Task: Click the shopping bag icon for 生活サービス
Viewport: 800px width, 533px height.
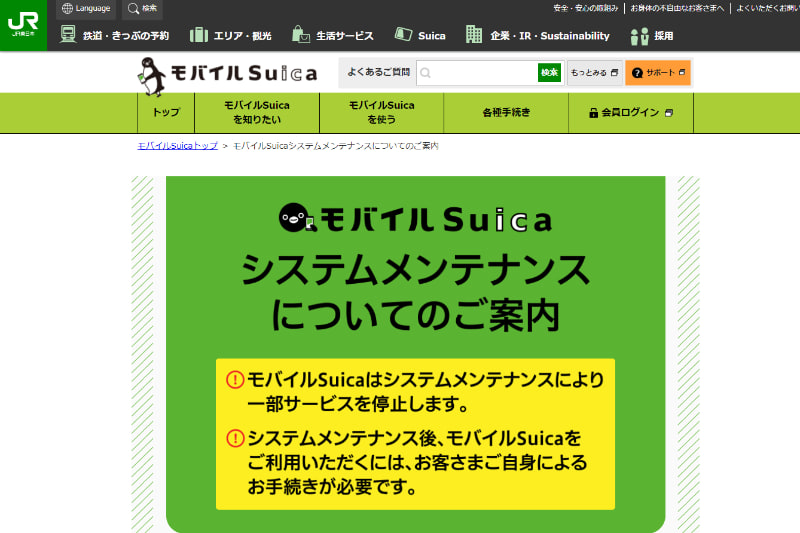Action: (x=301, y=35)
